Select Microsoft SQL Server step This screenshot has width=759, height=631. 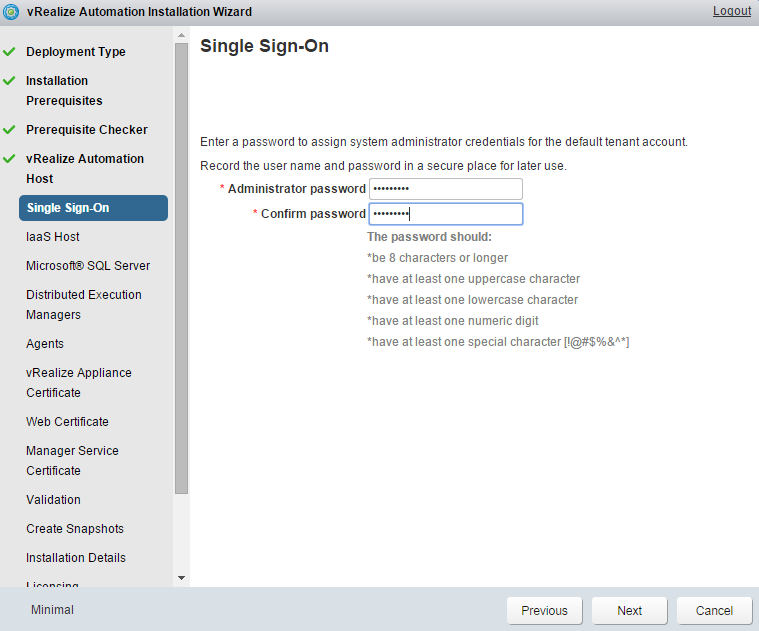click(88, 266)
